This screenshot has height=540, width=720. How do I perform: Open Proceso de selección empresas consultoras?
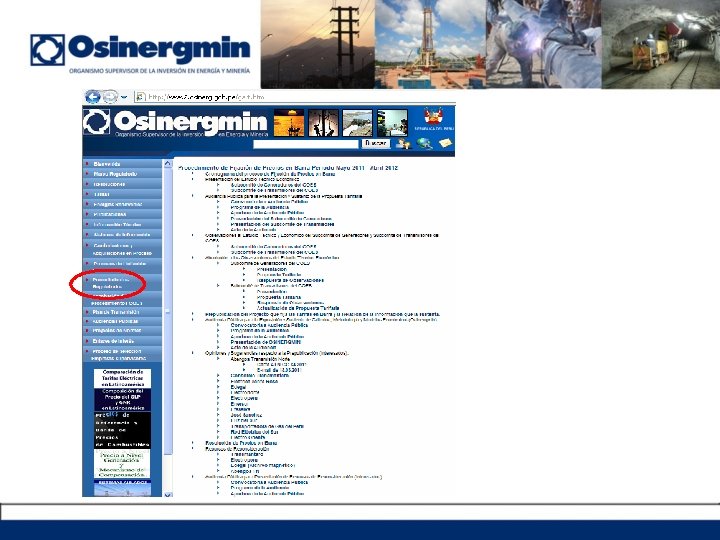pos(123,354)
